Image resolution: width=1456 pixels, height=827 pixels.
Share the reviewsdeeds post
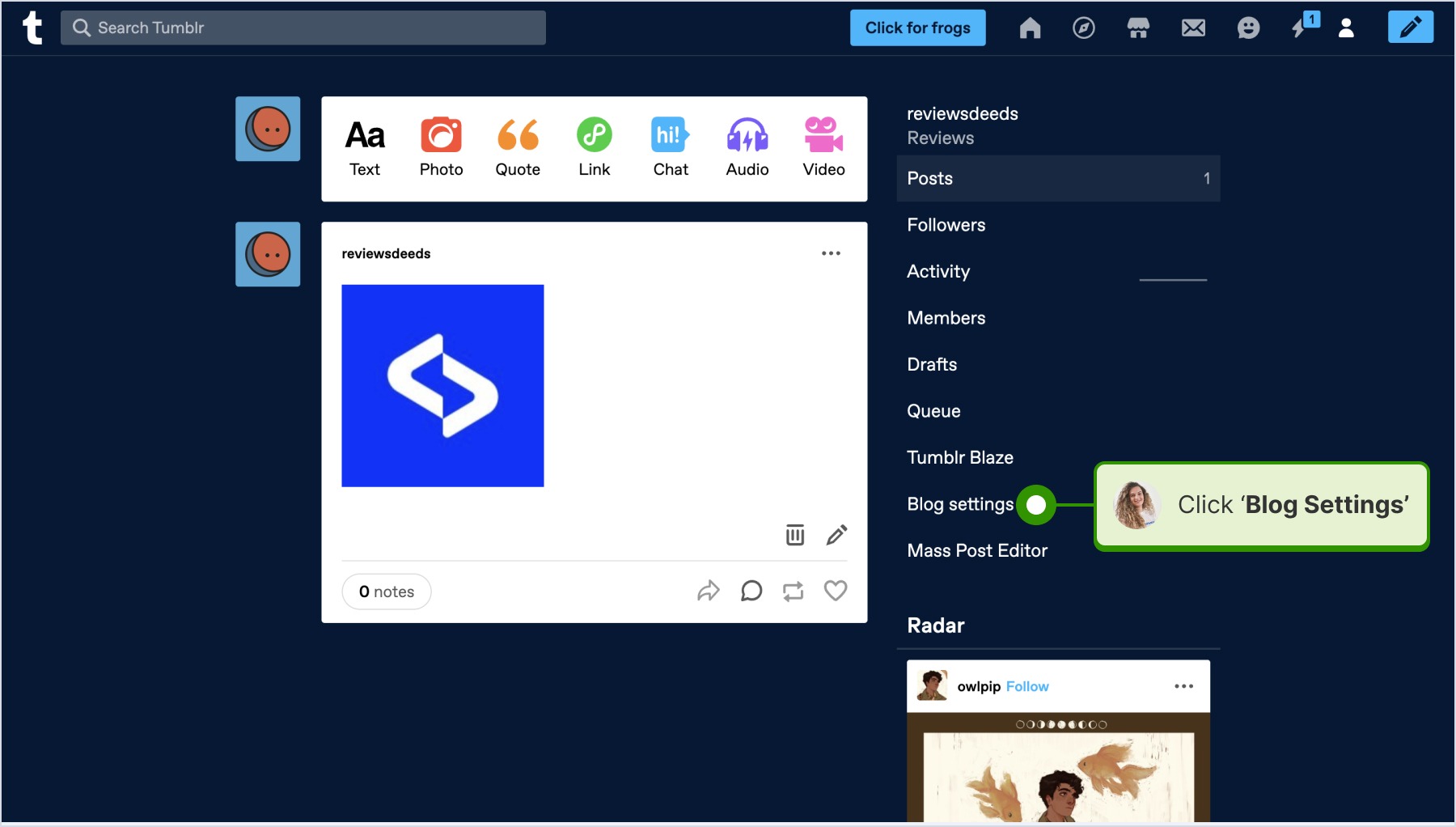(709, 592)
